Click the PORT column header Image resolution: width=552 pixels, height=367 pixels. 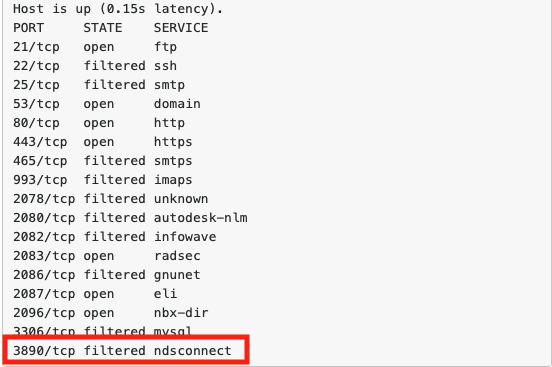tap(28, 28)
